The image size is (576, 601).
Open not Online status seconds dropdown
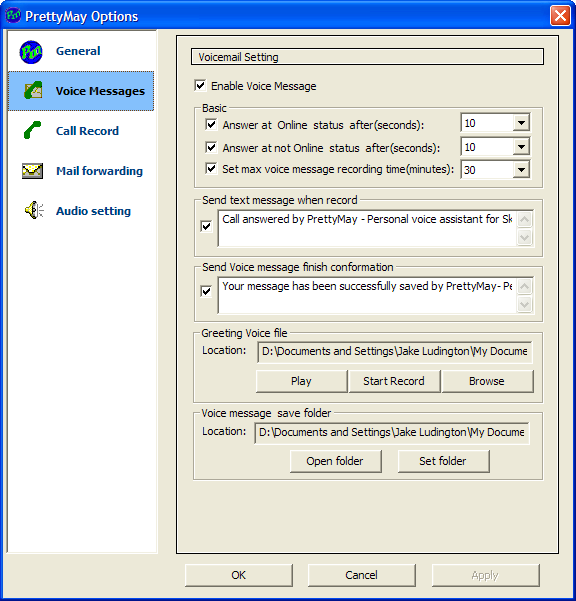(x=521, y=147)
